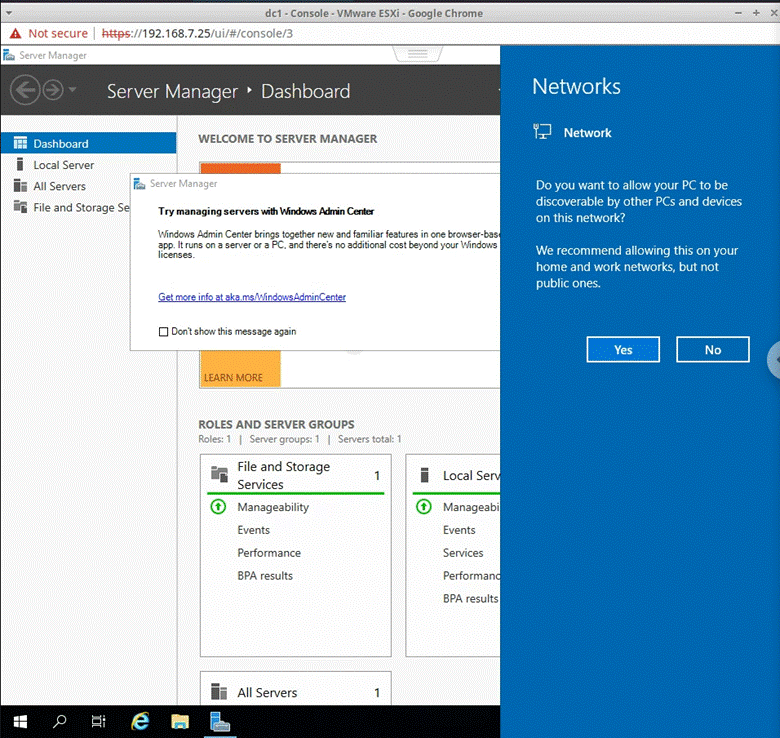Click the Server Manager forward arrow button
The width and height of the screenshot is (780, 738).
pyautogui.click(x=53, y=90)
